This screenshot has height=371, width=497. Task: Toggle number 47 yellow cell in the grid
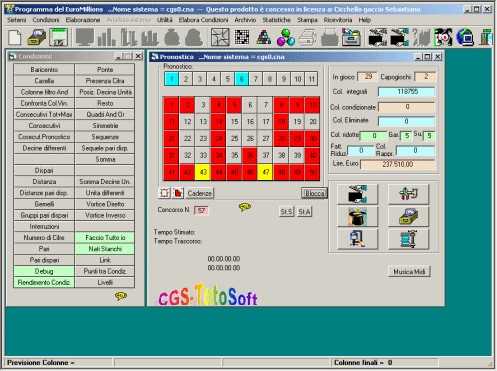pyautogui.click(x=266, y=172)
